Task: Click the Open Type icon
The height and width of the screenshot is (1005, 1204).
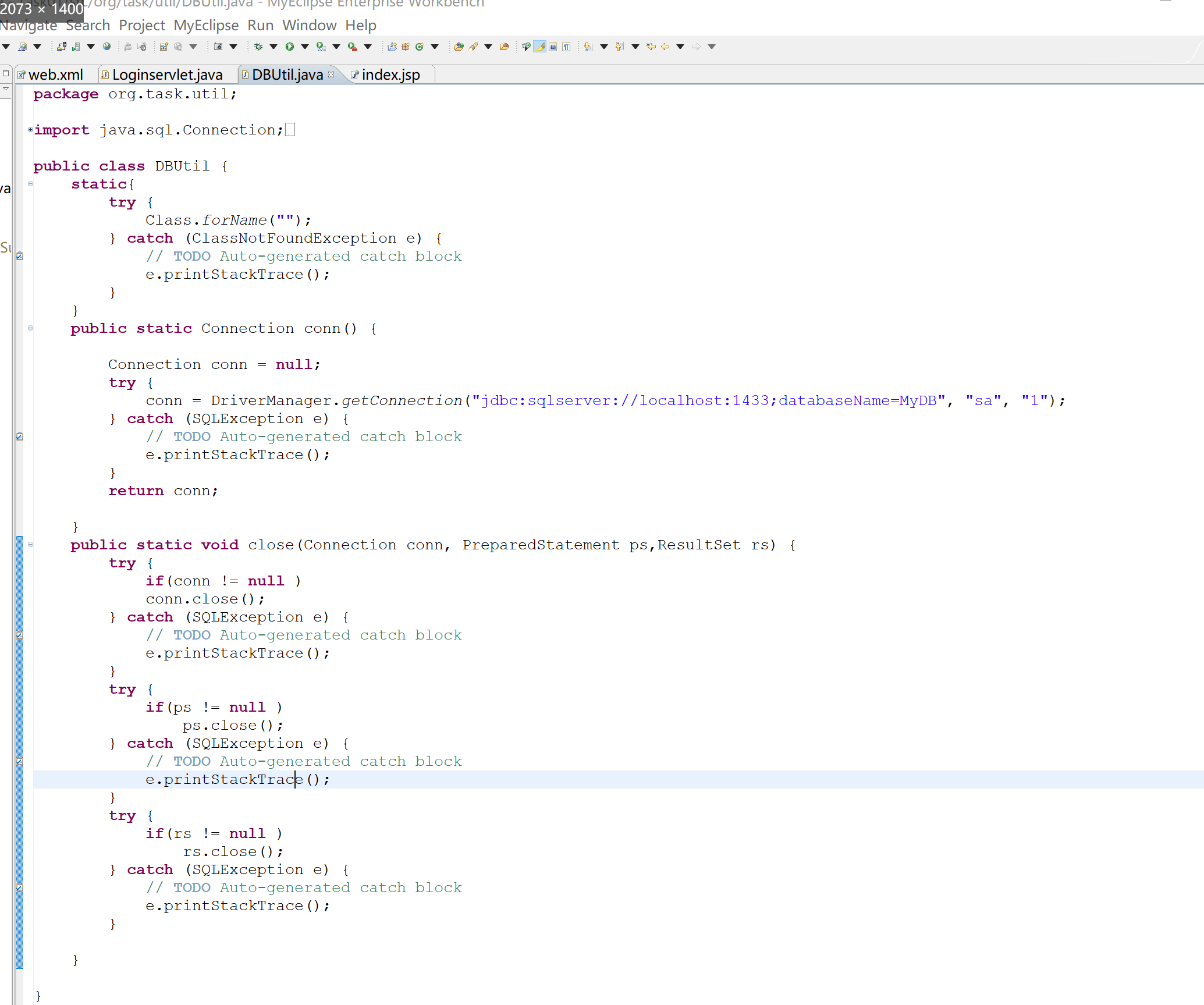Action: click(459, 47)
